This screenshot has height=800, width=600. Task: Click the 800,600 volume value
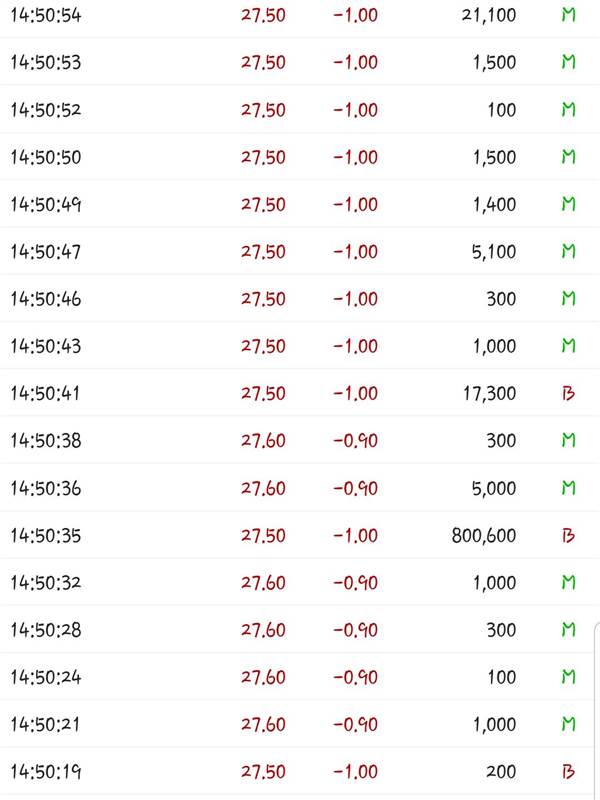click(484, 535)
